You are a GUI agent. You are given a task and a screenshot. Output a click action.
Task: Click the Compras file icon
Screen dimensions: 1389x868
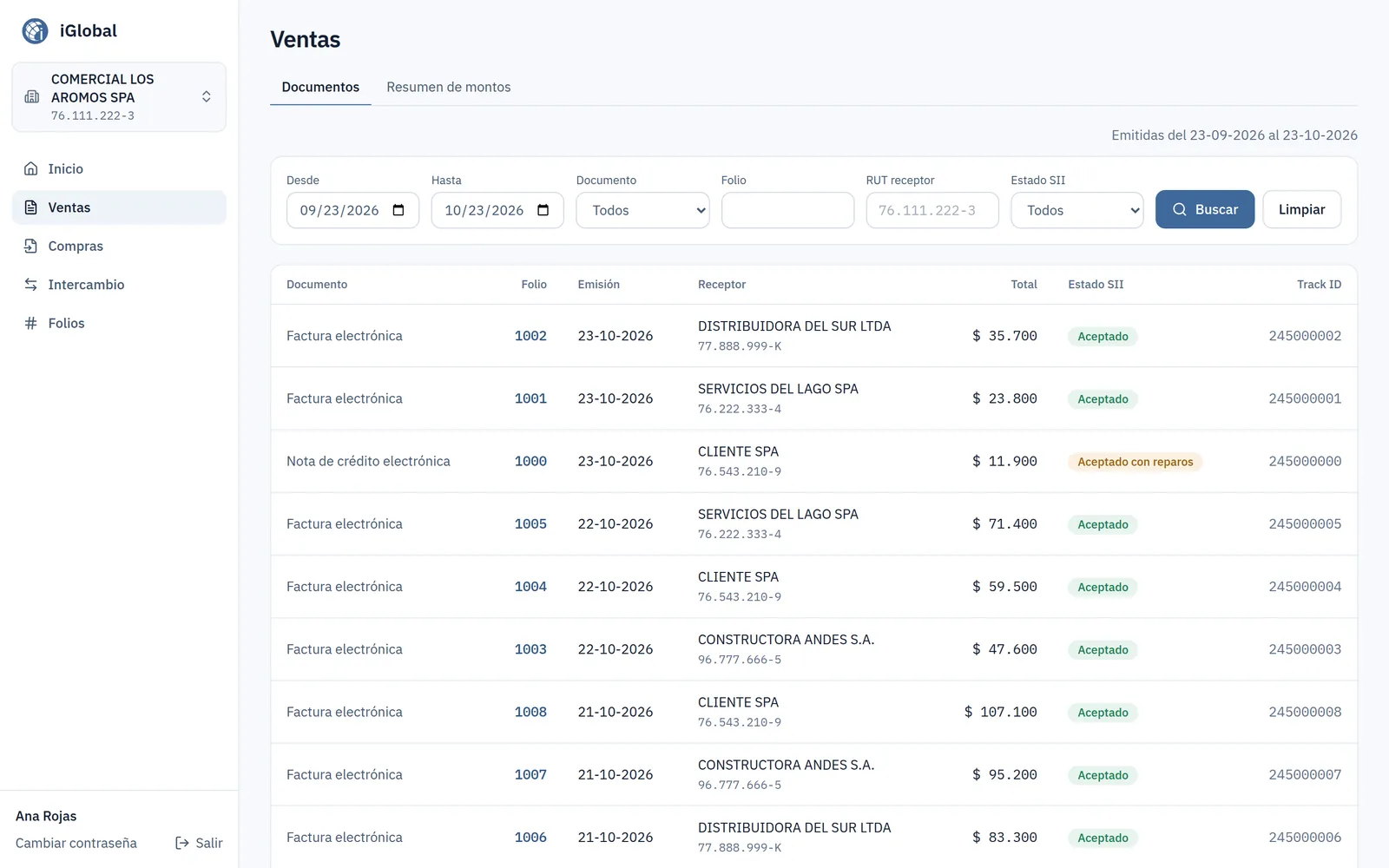31,246
